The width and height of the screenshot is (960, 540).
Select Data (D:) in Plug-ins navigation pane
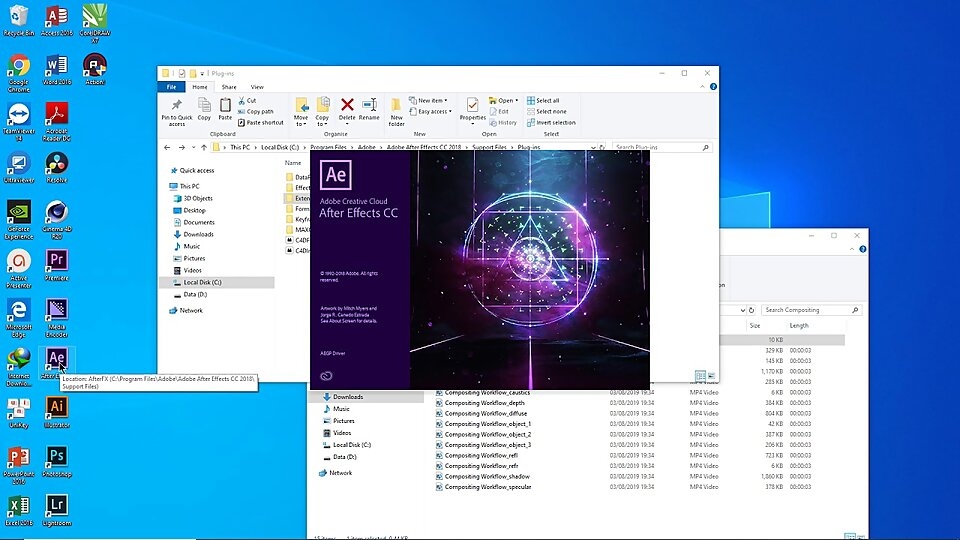click(x=190, y=294)
